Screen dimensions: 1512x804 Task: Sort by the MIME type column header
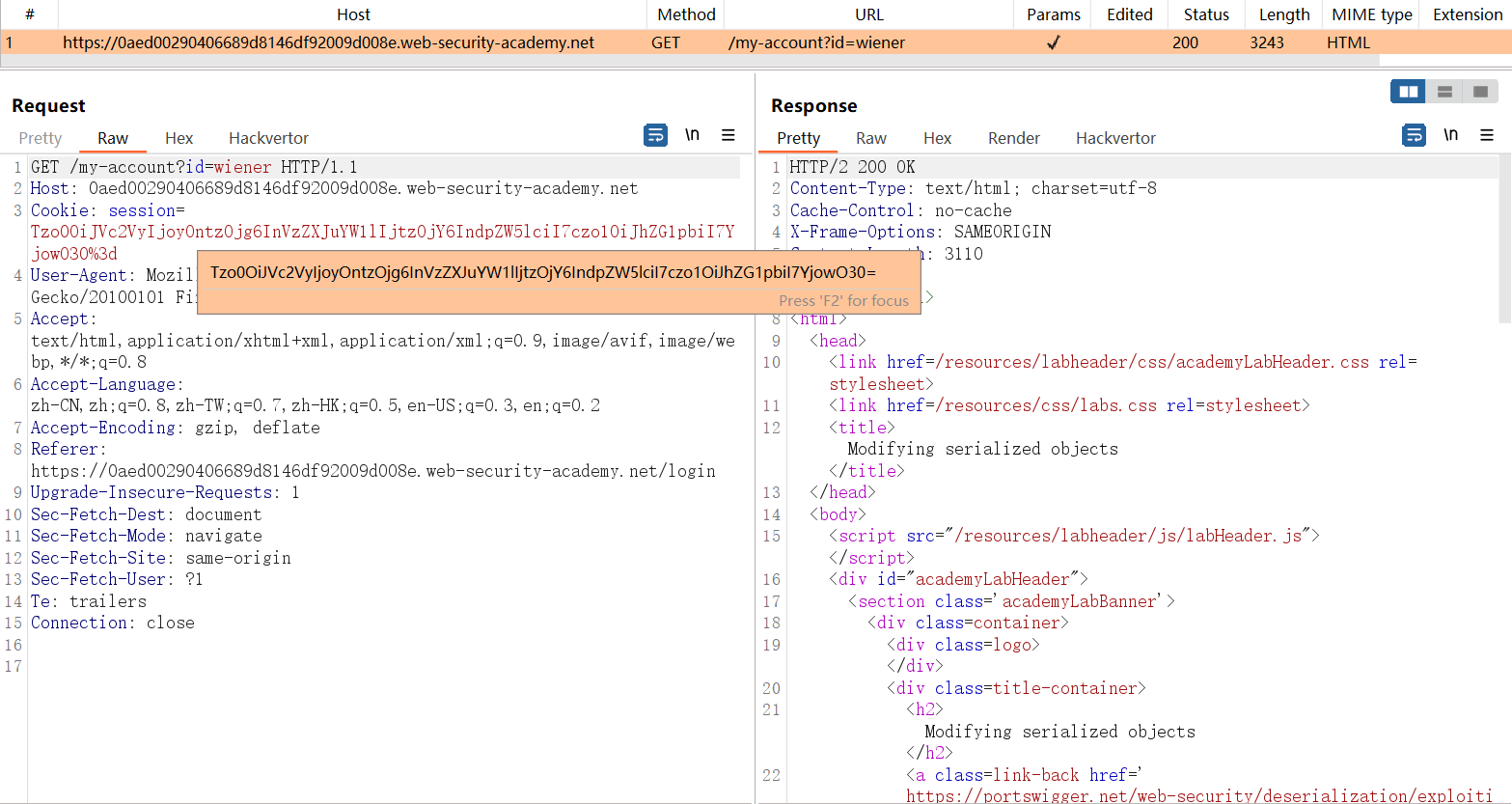tap(1371, 14)
